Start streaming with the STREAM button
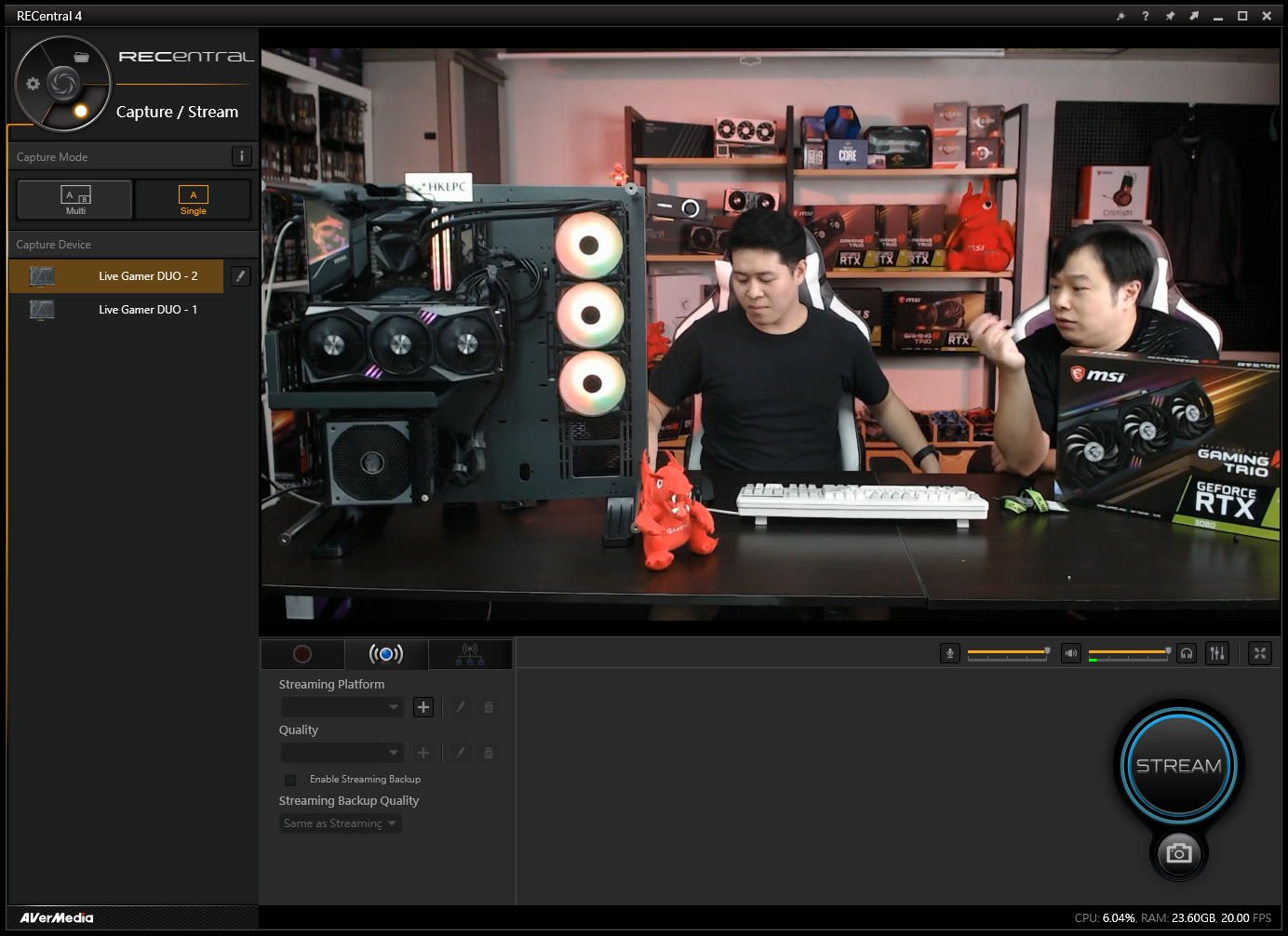1288x936 pixels. point(1179,765)
